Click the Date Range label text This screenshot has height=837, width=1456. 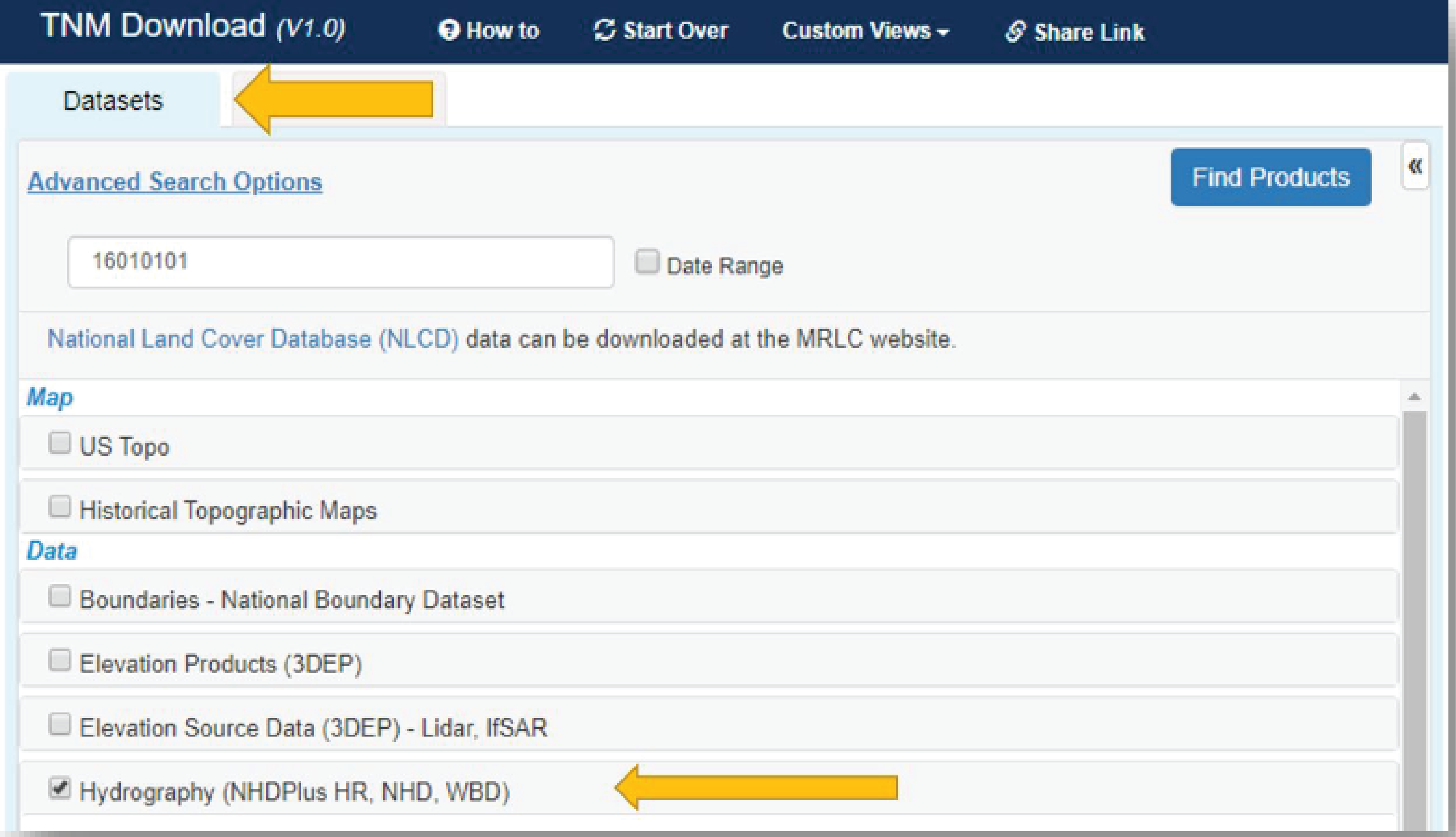725,266
